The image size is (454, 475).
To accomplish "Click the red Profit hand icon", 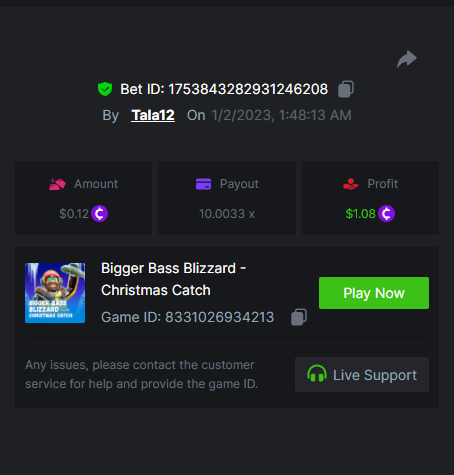I will pyautogui.click(x=351, y=184).
